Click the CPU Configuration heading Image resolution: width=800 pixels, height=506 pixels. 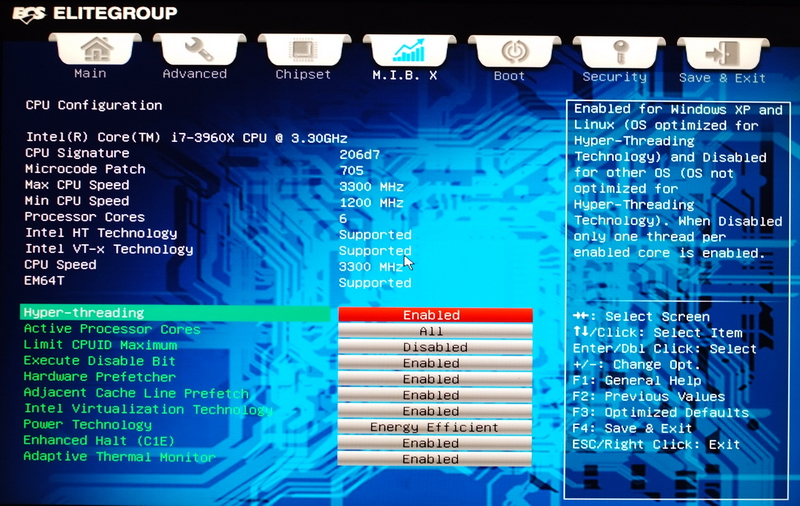[94, 106]
